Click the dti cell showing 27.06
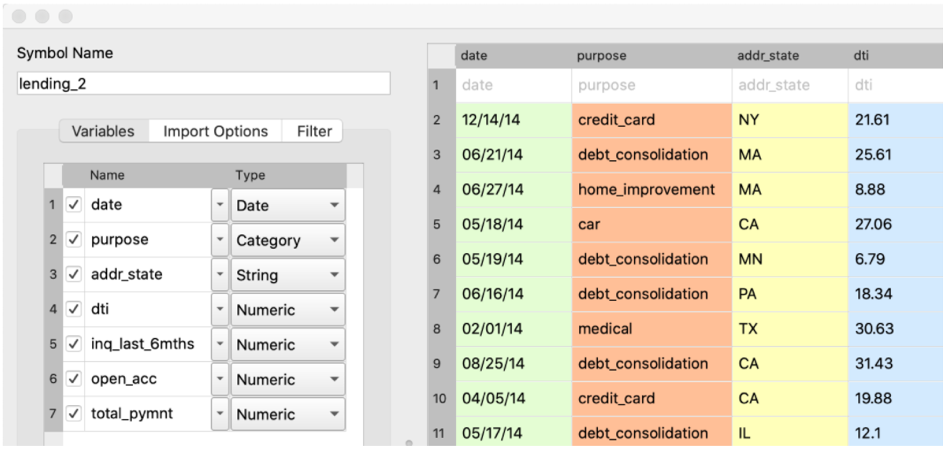Image resolution: width=943 pixels, height=452 pixels. [x=894, y=225]
